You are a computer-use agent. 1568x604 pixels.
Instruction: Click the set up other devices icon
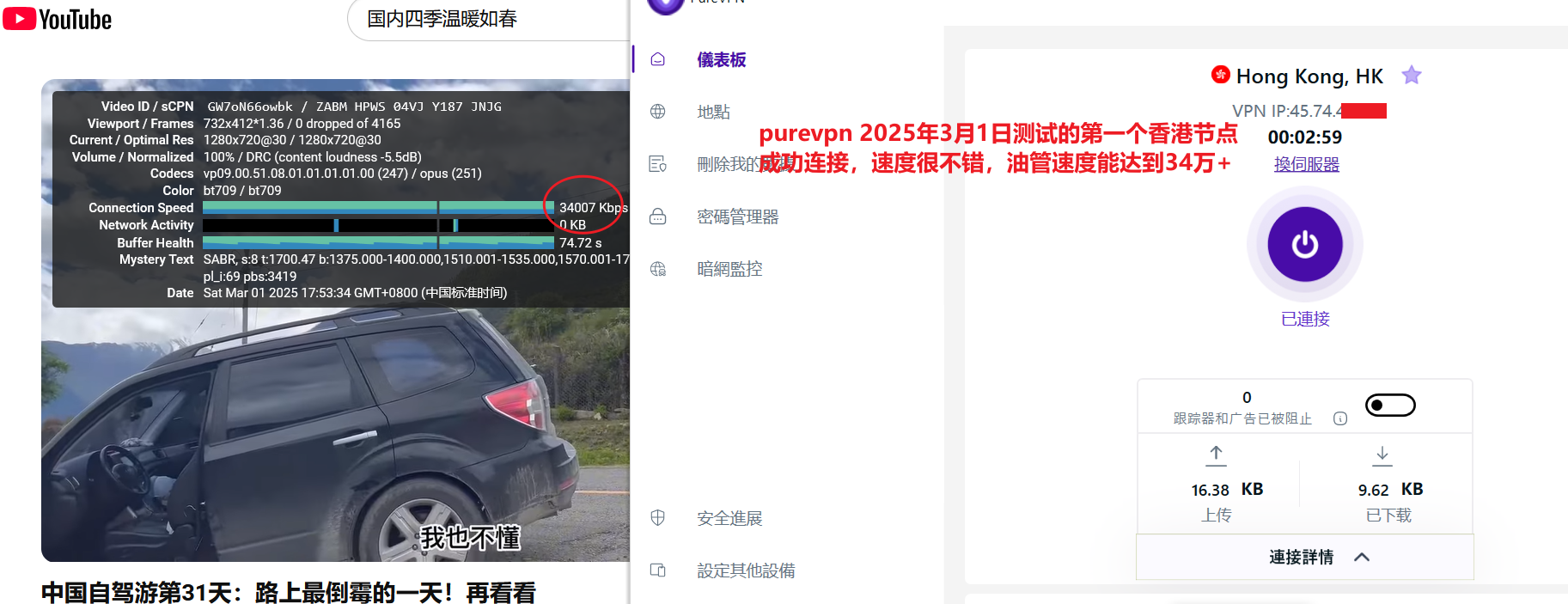(x=658, y=570)
